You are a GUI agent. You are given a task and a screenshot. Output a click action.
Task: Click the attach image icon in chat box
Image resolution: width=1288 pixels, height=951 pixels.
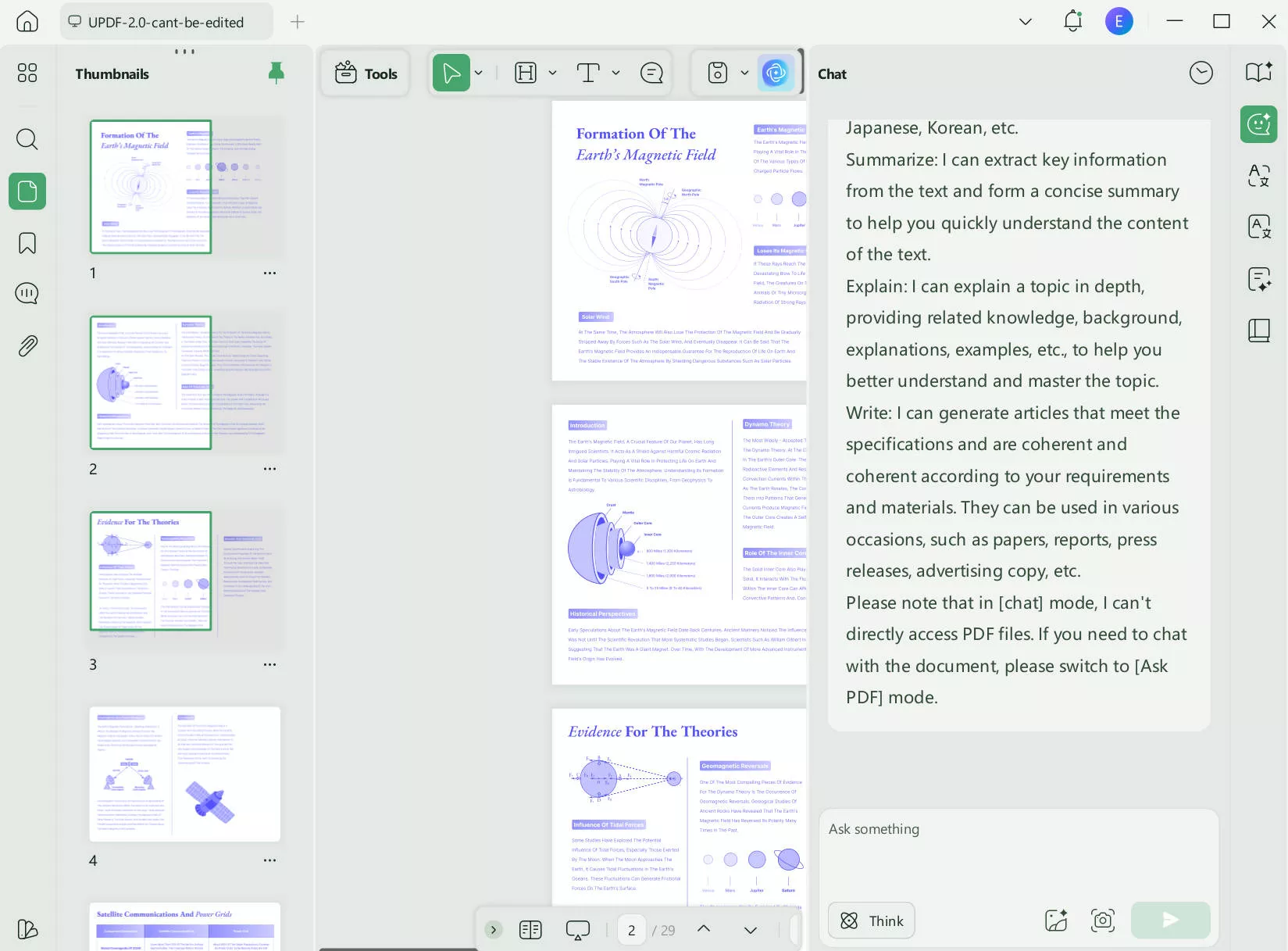[x=1056, y=921]
